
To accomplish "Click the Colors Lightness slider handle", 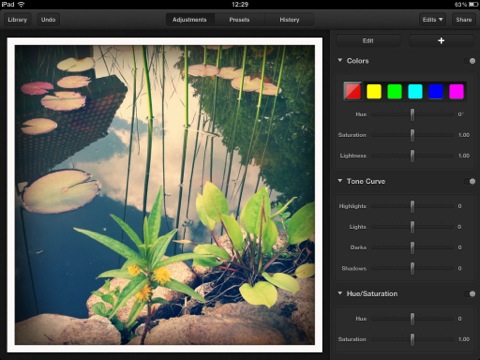I will point(412,156).
